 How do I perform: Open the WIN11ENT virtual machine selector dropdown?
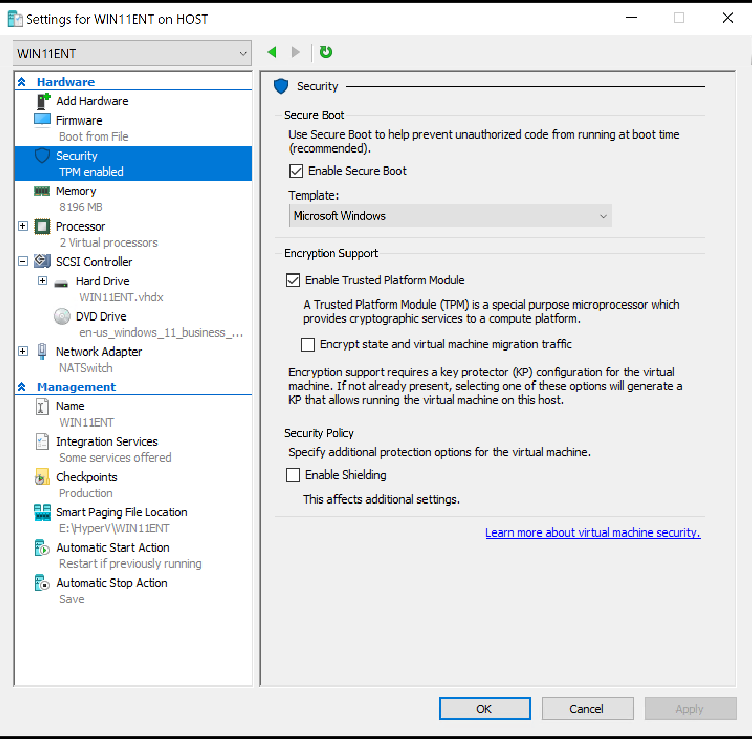132,52
